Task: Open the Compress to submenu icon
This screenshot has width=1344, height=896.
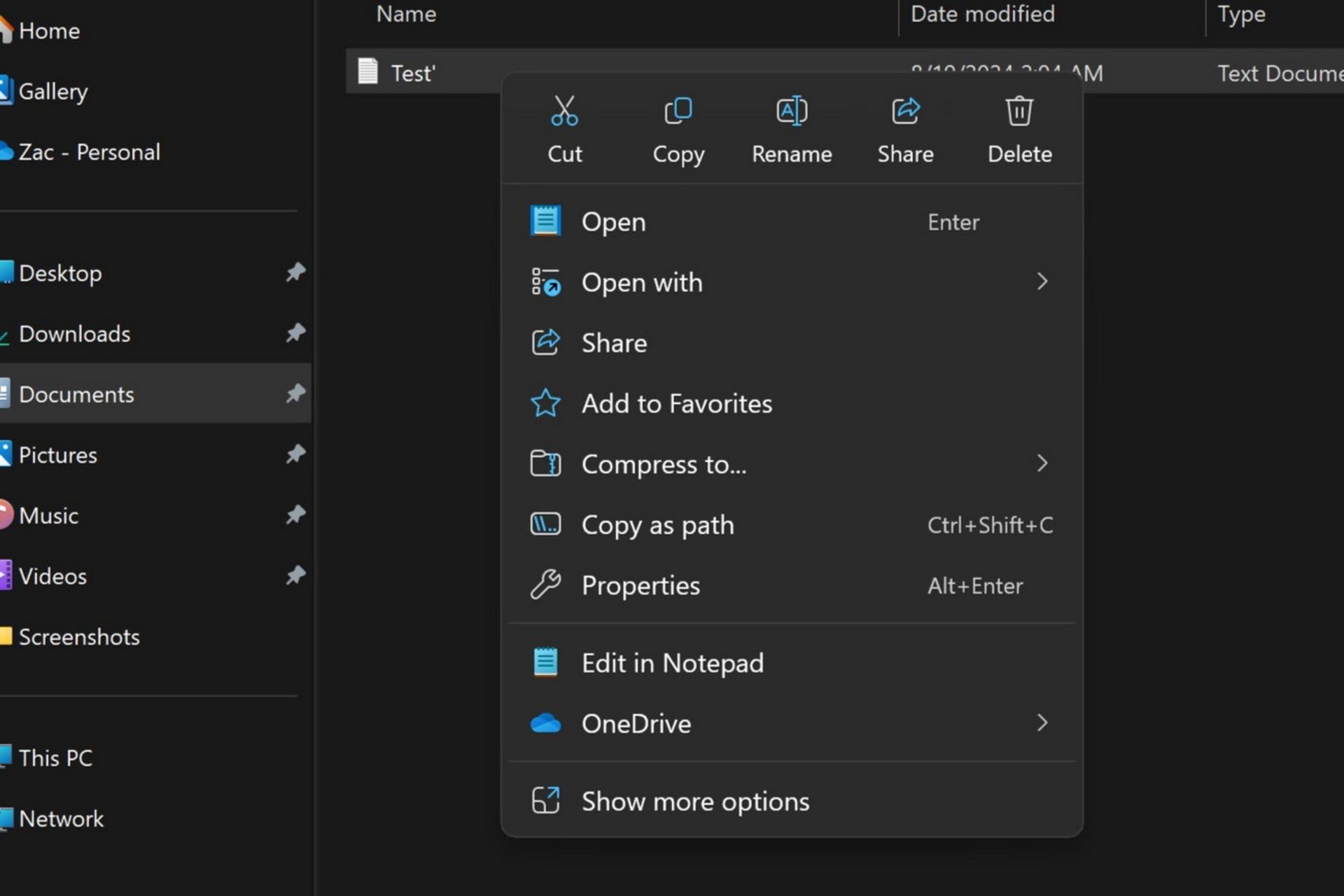Action: 1042,463
